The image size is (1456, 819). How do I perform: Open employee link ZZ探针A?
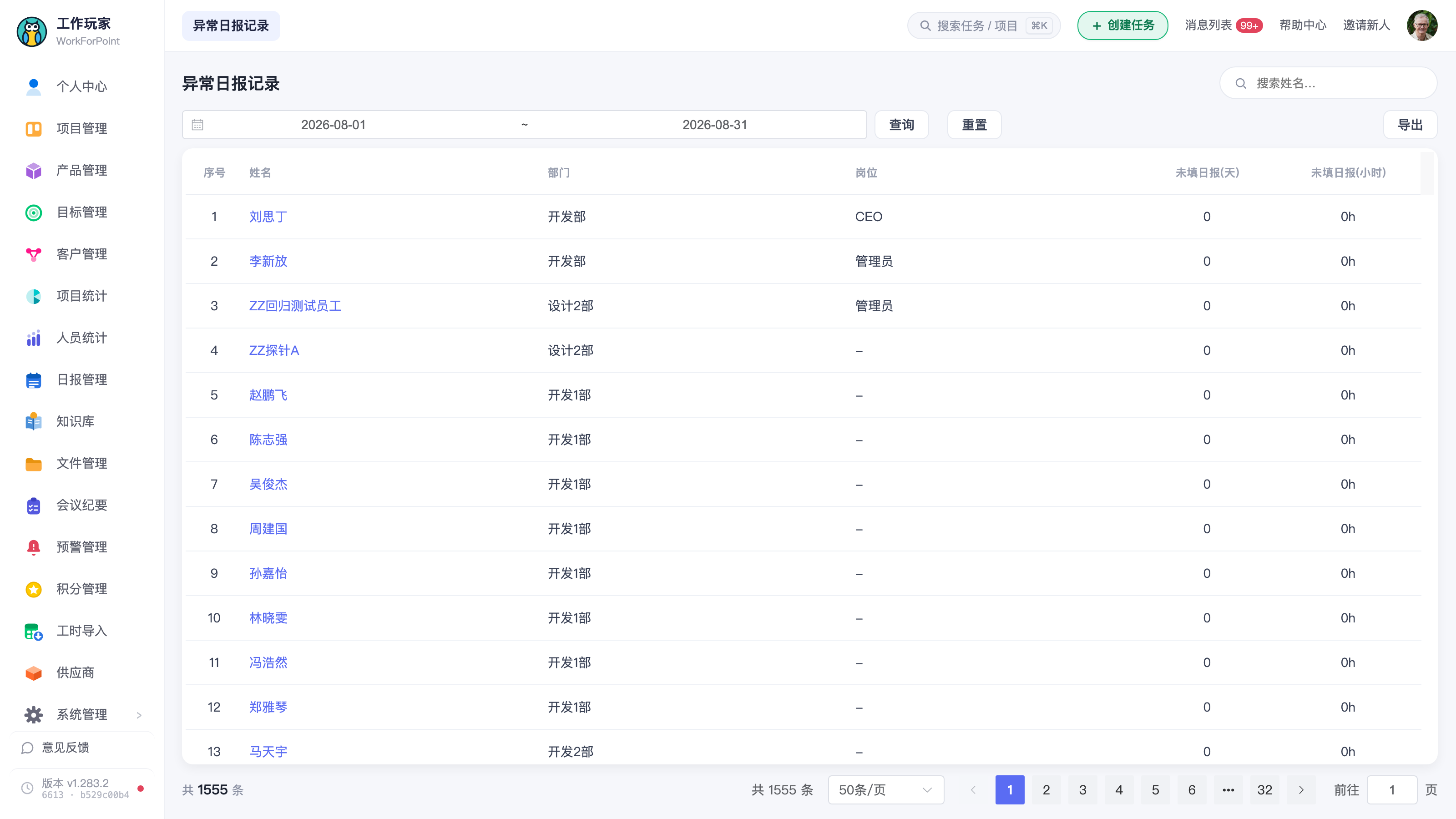[274, 350]
